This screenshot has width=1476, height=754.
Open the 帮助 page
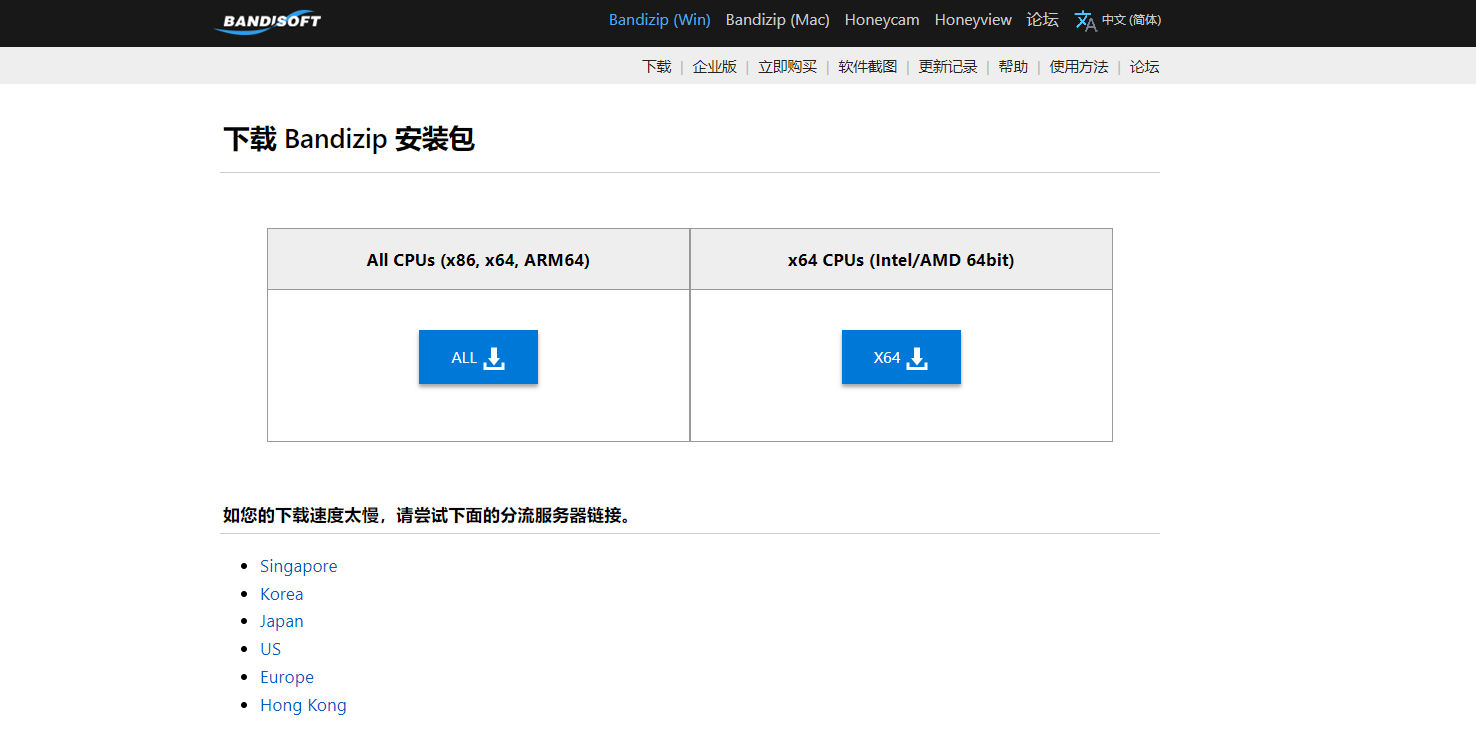point(1013,67)
